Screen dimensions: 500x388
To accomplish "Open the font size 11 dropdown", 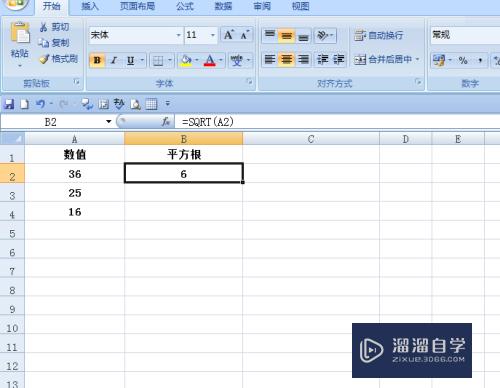I will [213, 35].
